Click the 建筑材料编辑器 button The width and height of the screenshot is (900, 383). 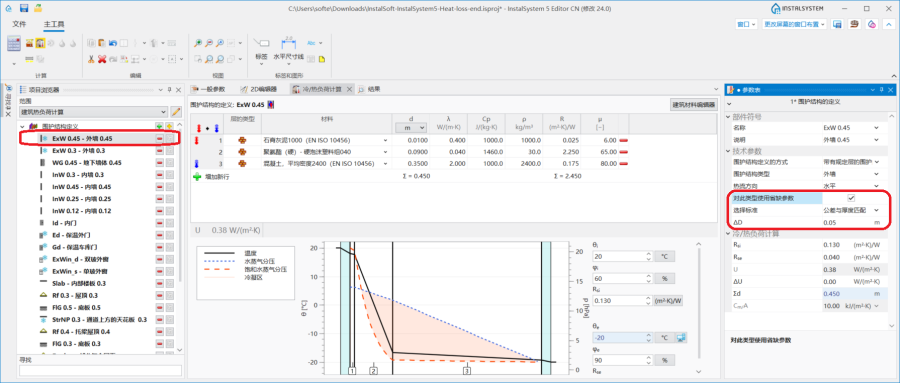[693, 105]
